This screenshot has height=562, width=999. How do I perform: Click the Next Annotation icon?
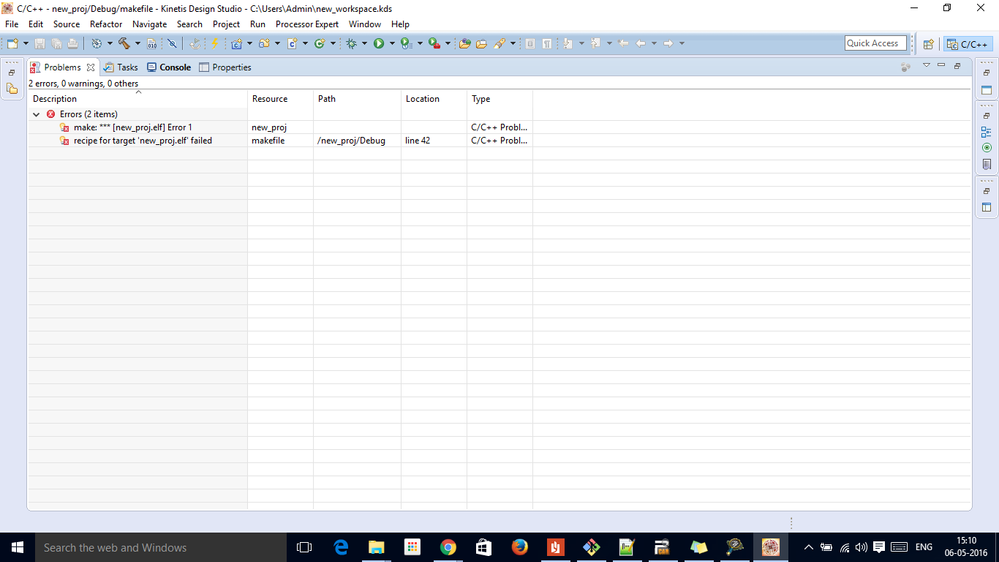point(567,43)
